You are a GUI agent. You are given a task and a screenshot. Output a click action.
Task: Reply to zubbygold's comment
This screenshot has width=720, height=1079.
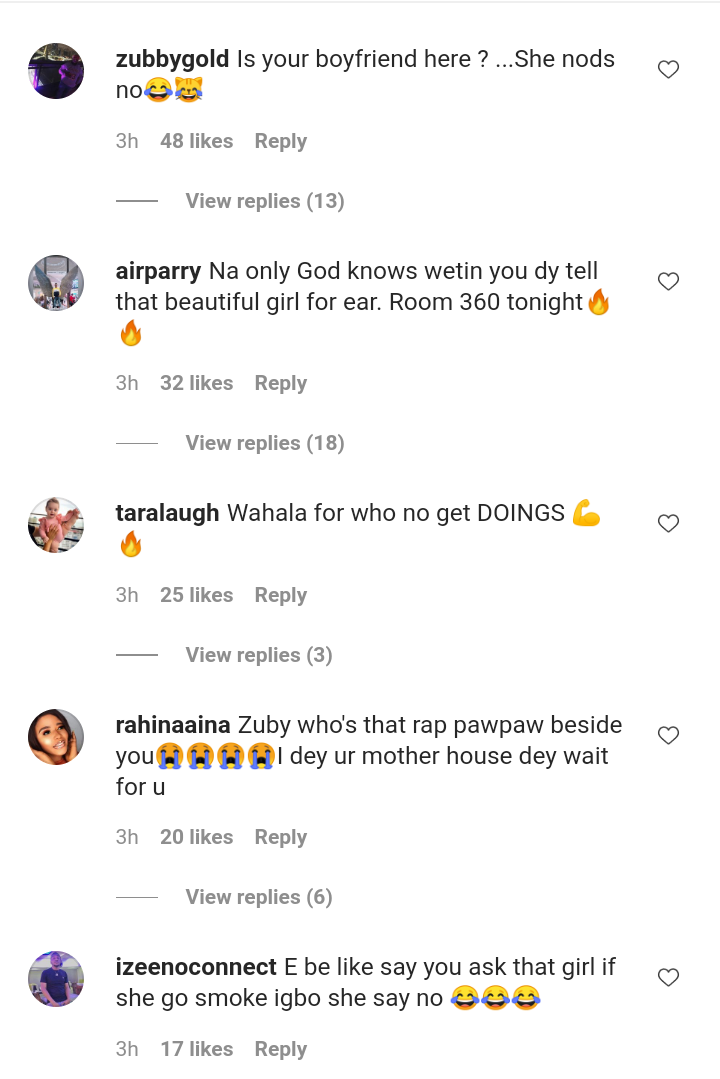pos(281,141)
